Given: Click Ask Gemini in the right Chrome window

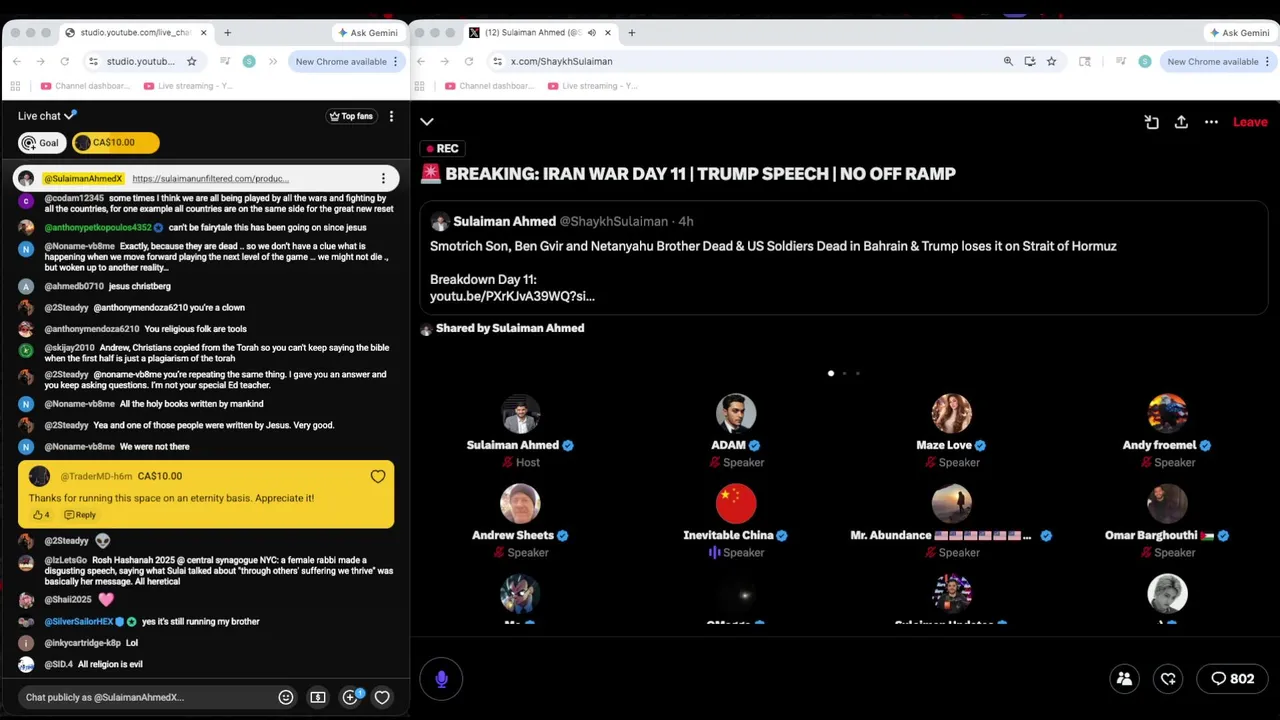Looking at the screenshot, I should [1240, 33].
